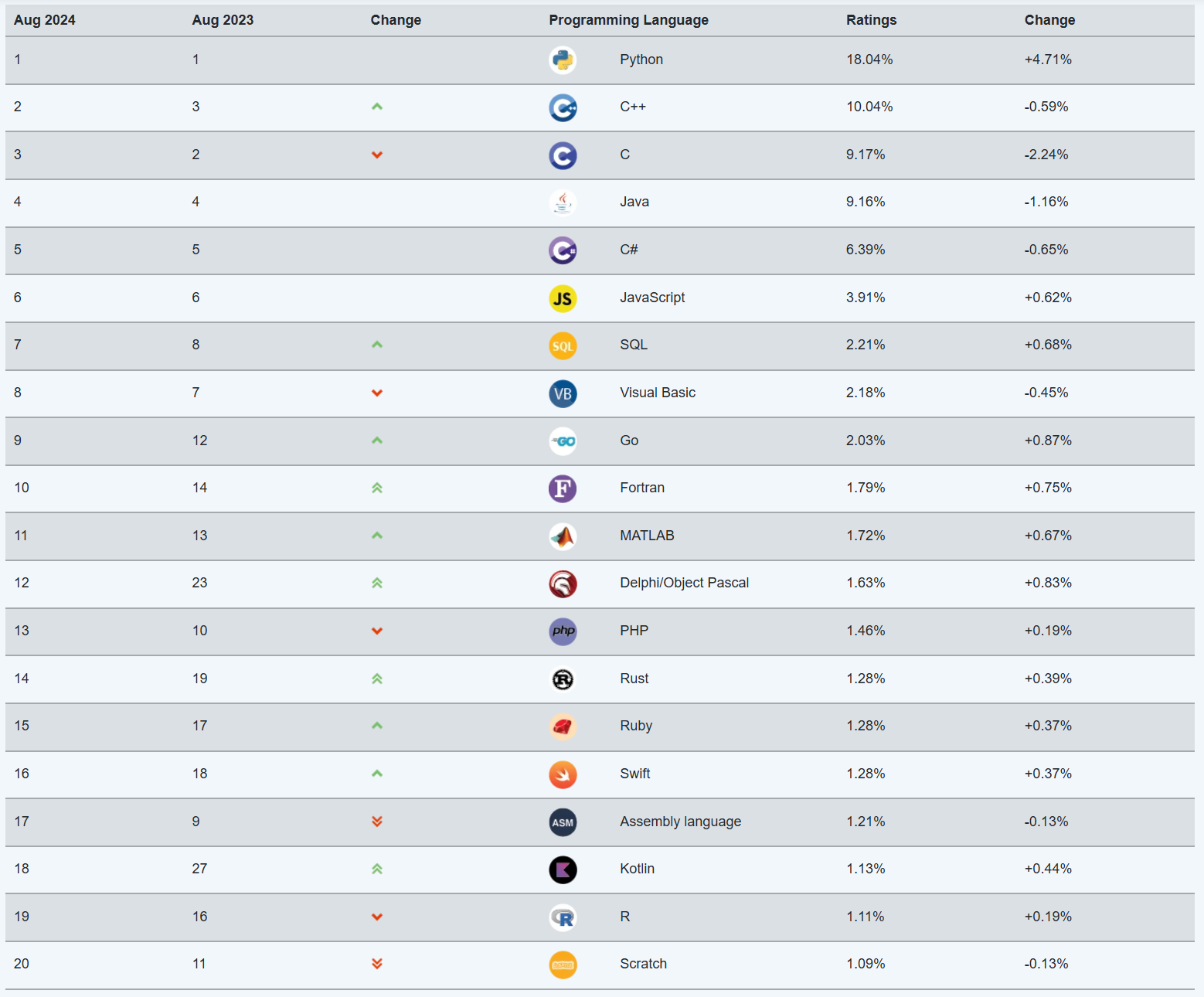
Task: Click the Kotlin logo icon
Action: point(563,869)
